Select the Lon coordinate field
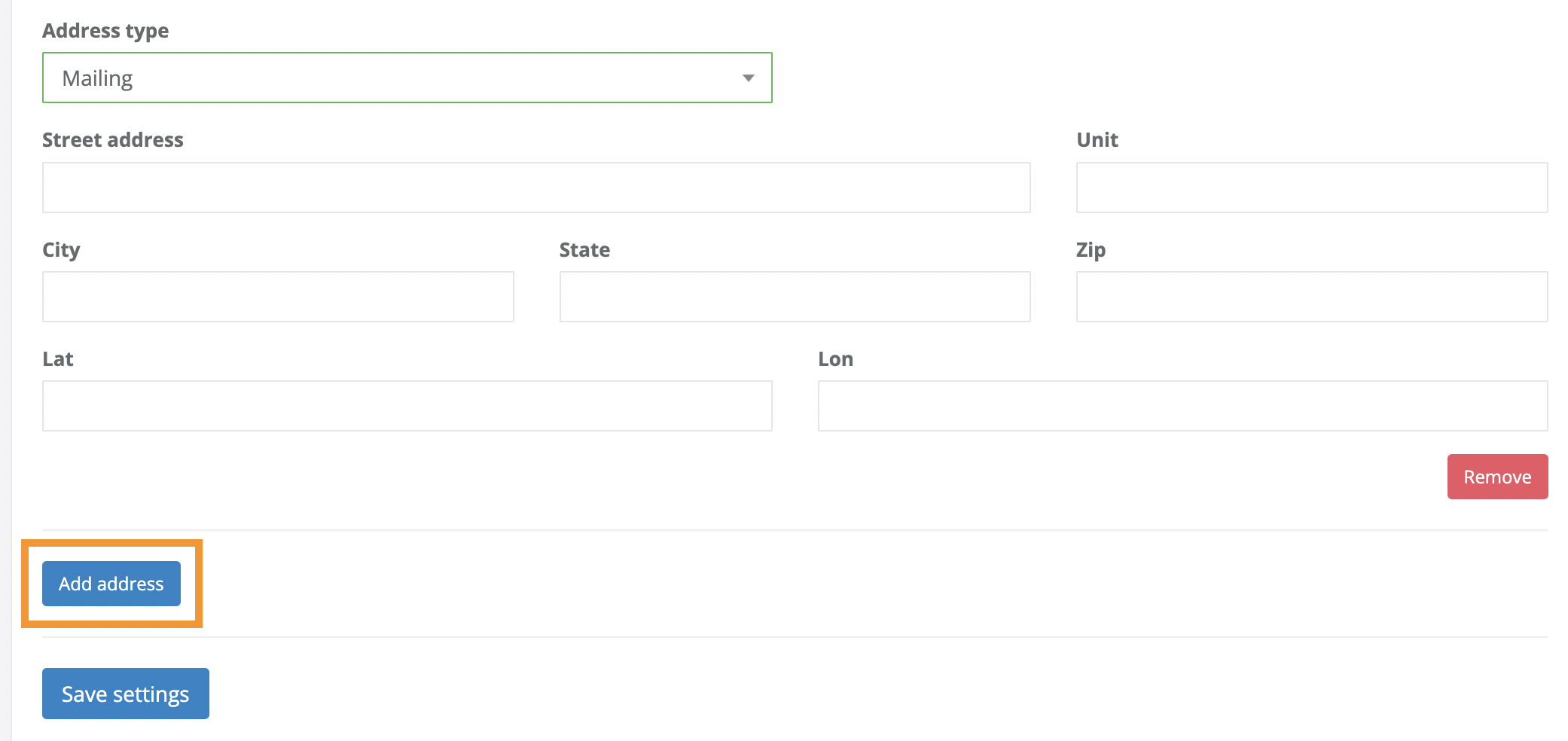The image size is (1568, 741). coord(1182,405)
